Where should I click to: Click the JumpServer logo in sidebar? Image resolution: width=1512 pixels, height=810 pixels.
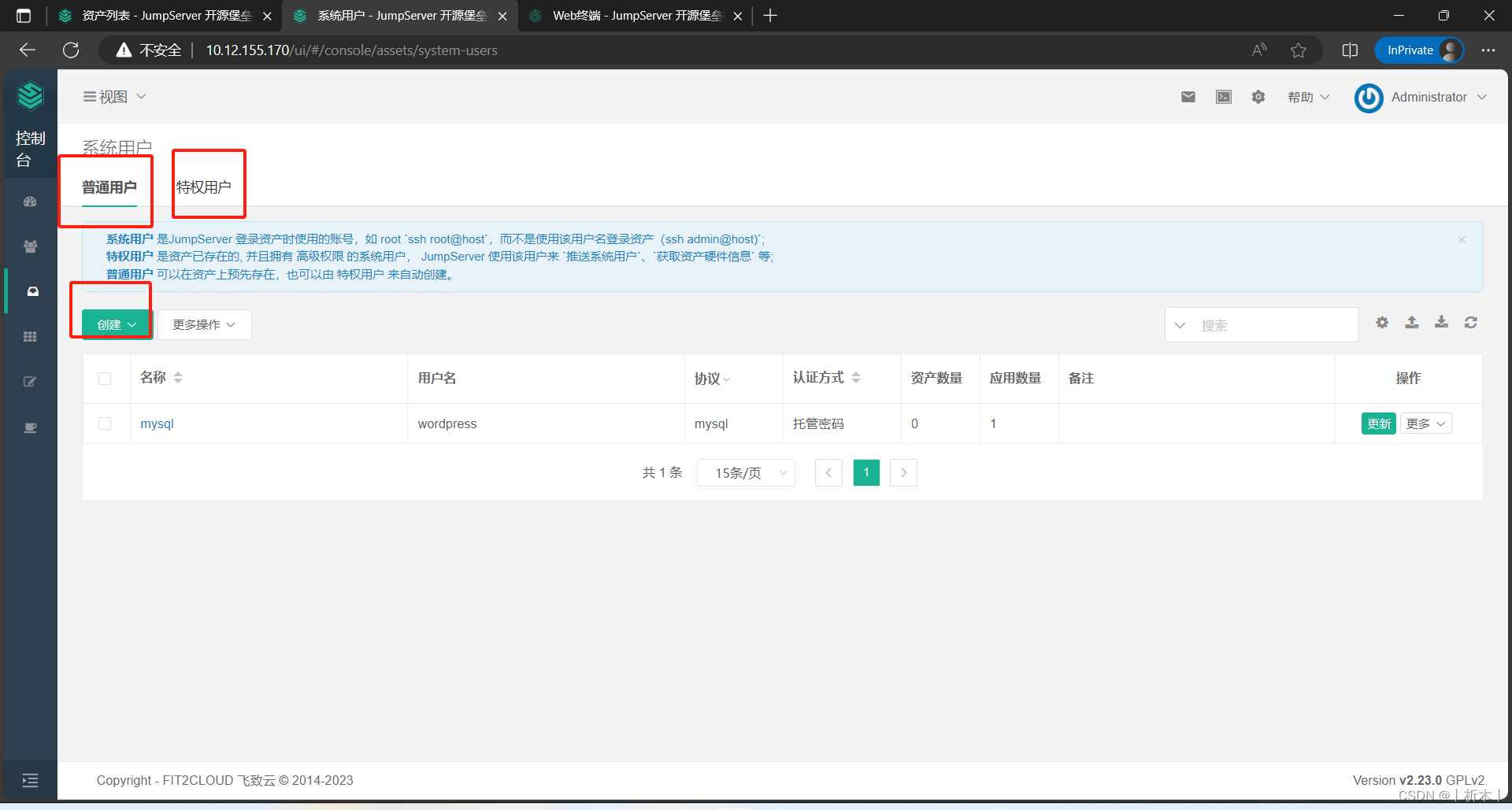30,96
